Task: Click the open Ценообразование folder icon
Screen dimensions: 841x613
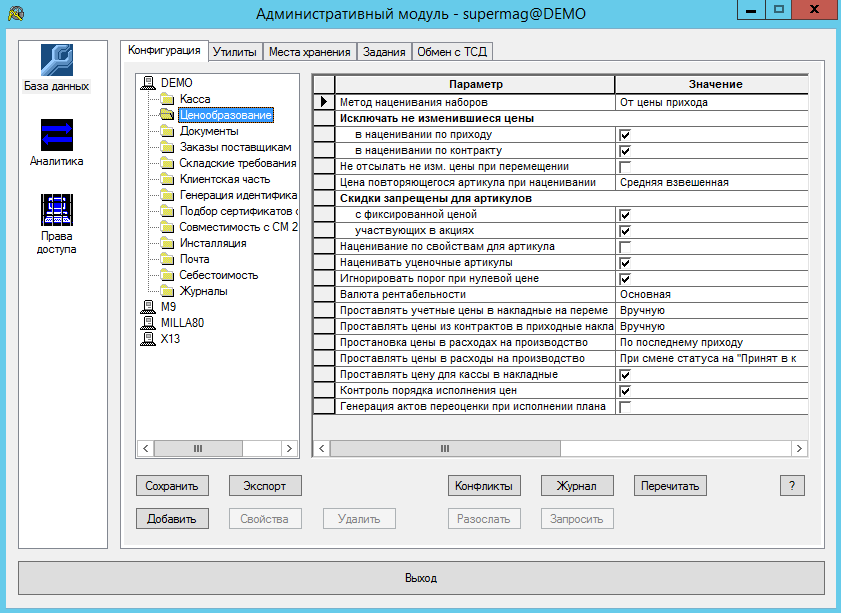Action: pos(167,115)
